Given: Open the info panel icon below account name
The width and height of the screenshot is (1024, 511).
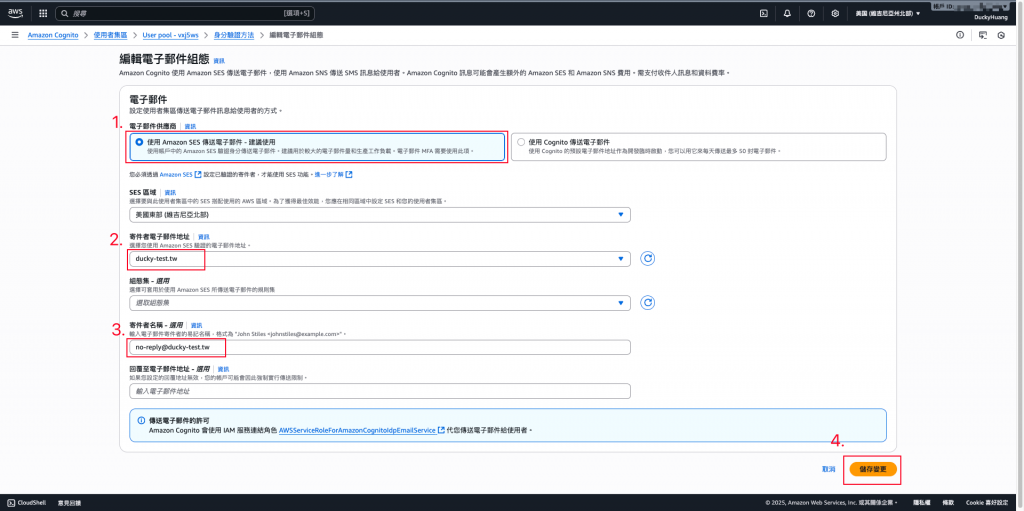Looking at the screenshot, I should pyautogui.click(x=959, y=35).
